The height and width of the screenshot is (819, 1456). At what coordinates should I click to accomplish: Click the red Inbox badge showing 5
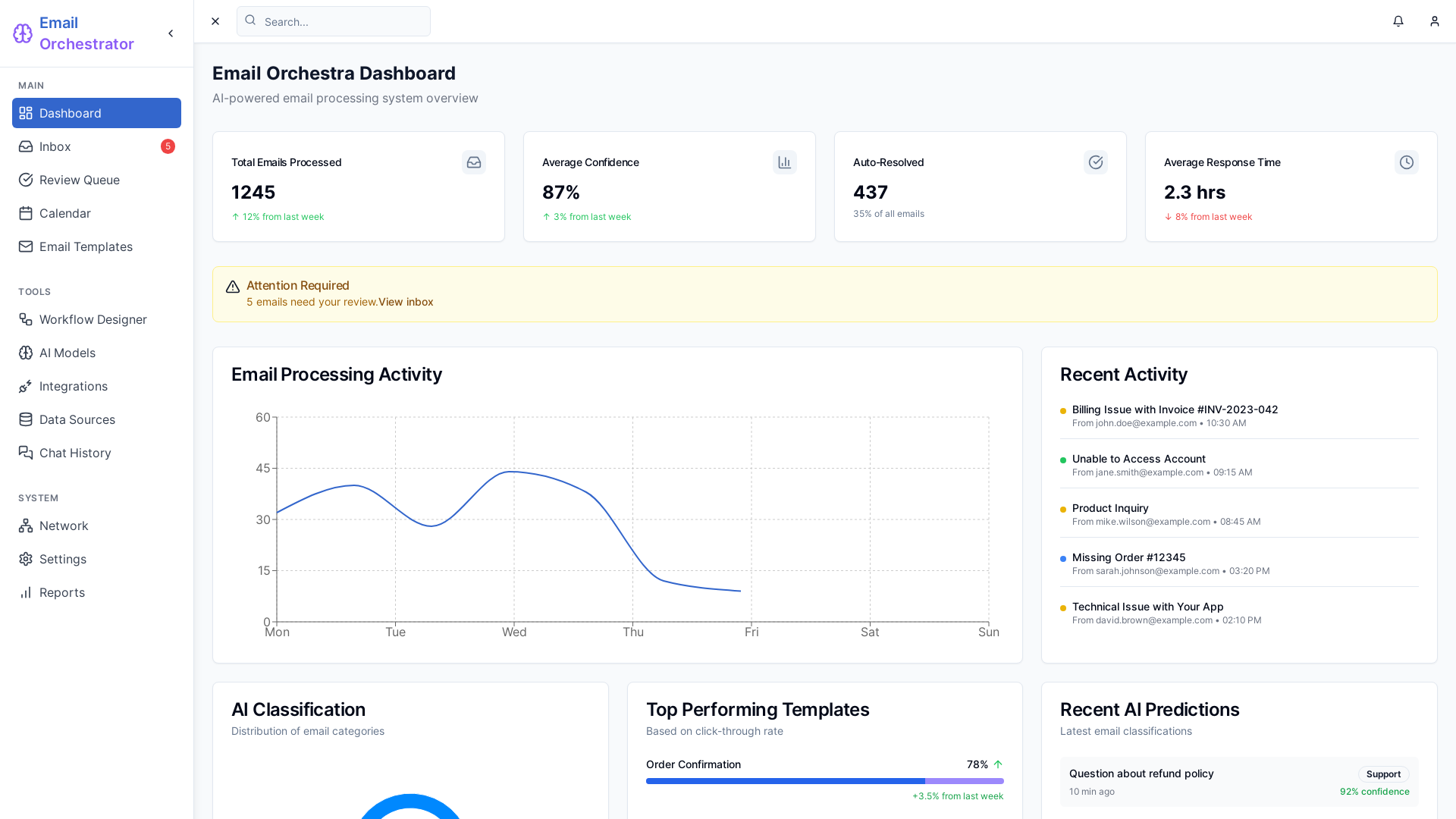[x=168, y=146]
